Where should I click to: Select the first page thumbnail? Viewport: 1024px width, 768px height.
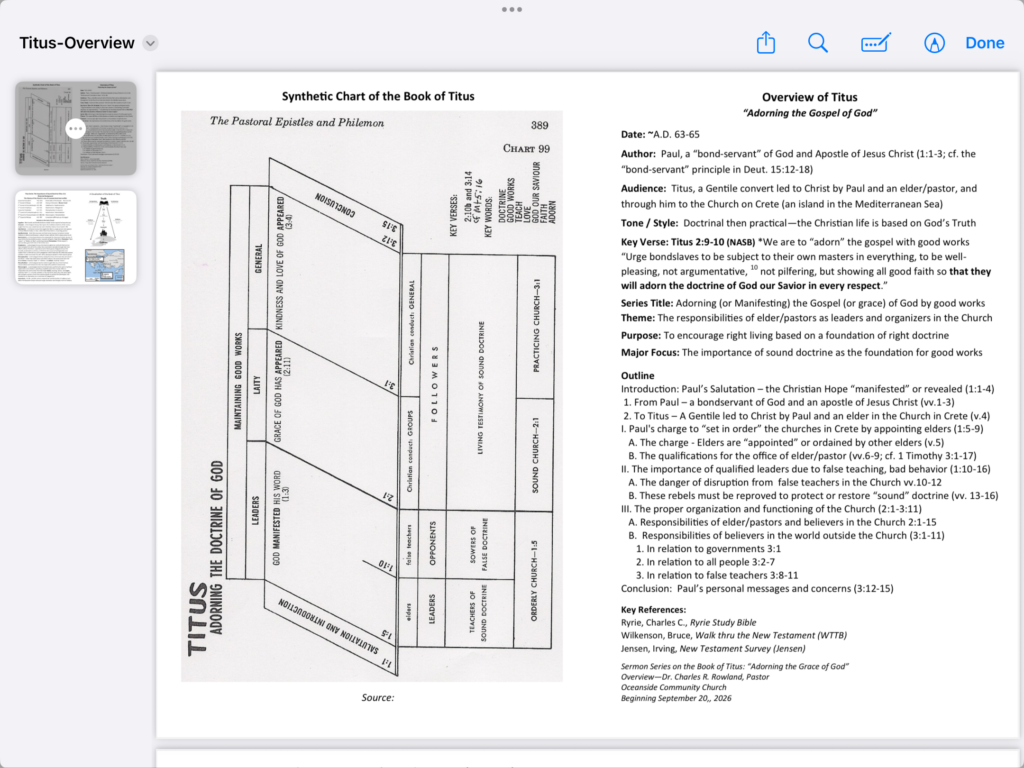pyautogui.click(x=76, y=128)
